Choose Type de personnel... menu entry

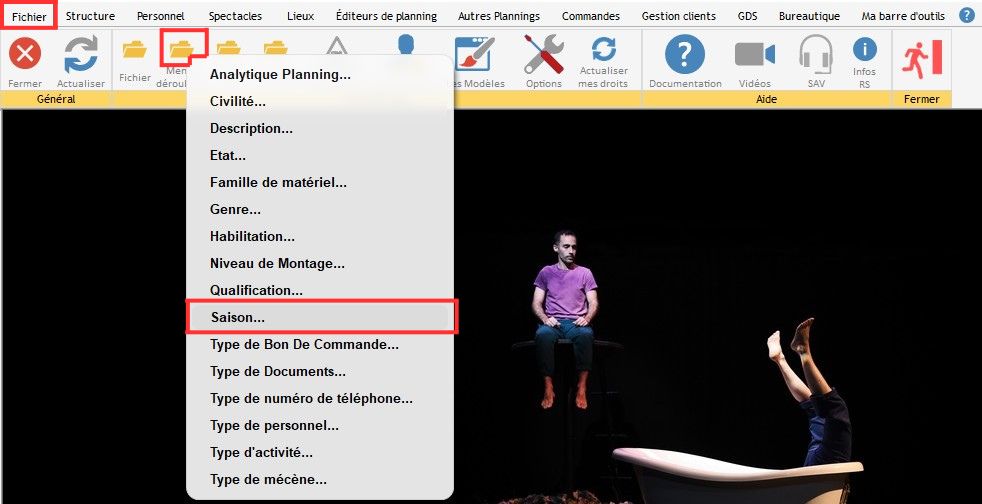(274, 425)
